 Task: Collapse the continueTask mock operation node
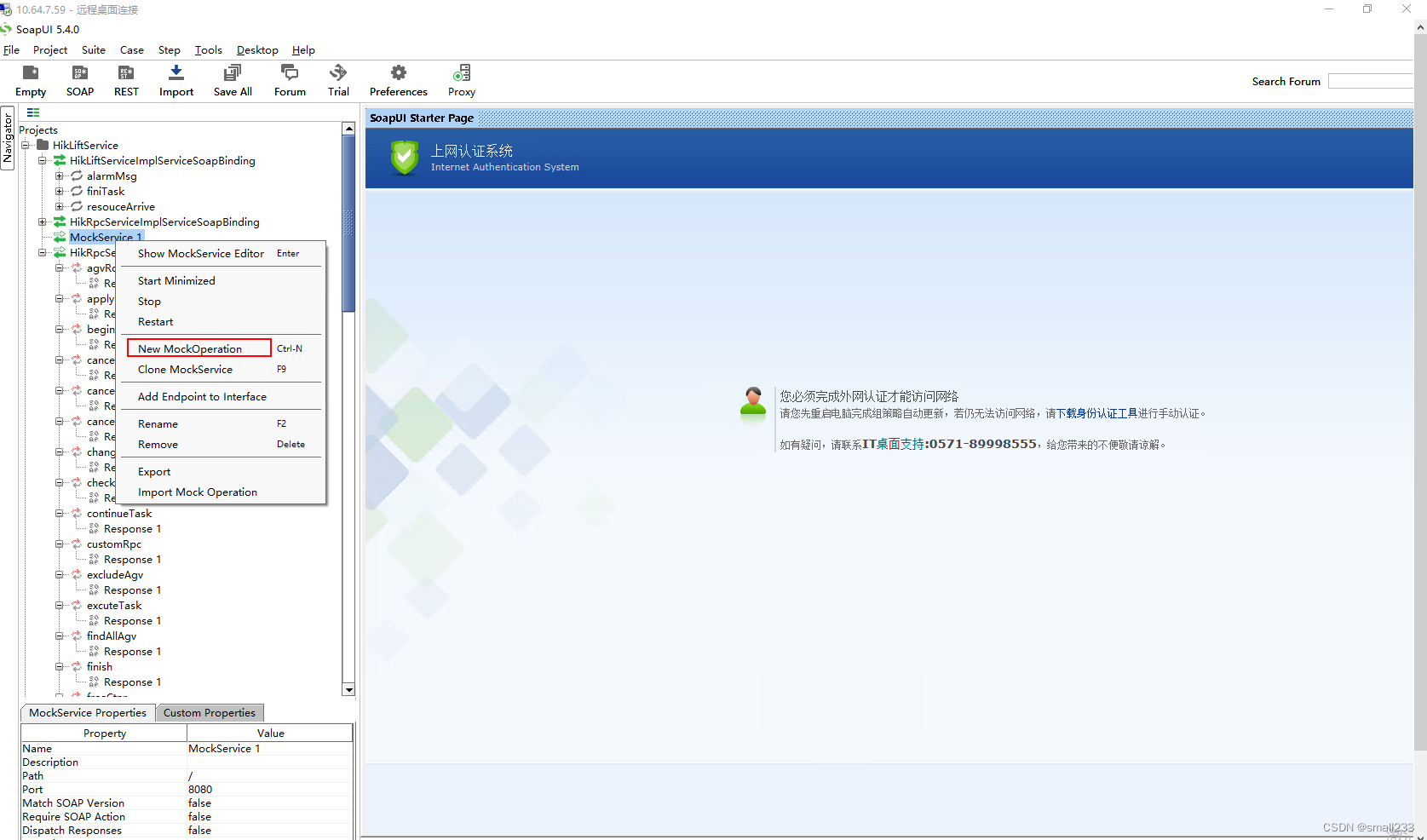click(60, 513)
